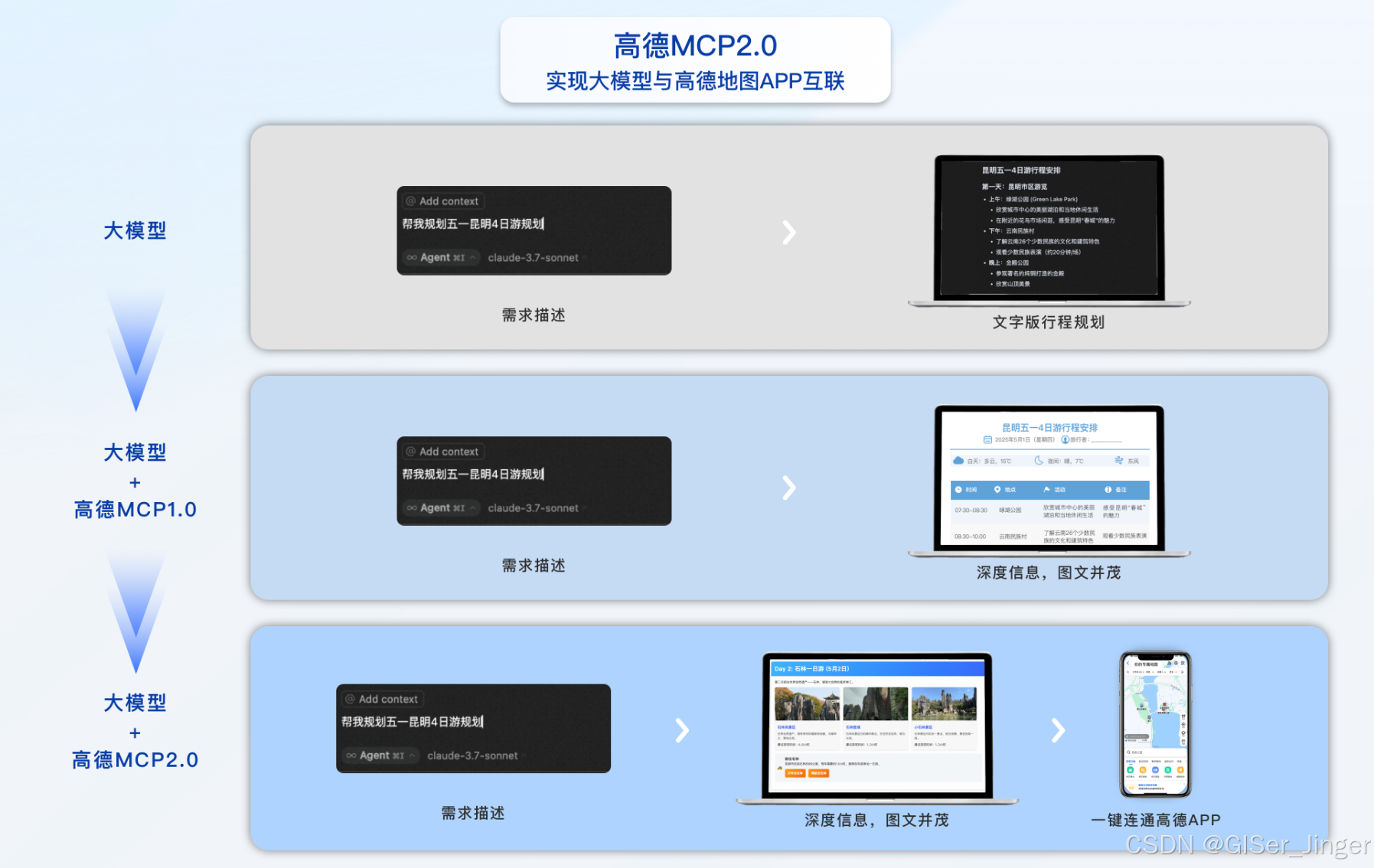Viewport: 1374px width, 868px height.
Task: Open the Agent mode dropdown in the gray top panel
Action: (x=442, y=258)
